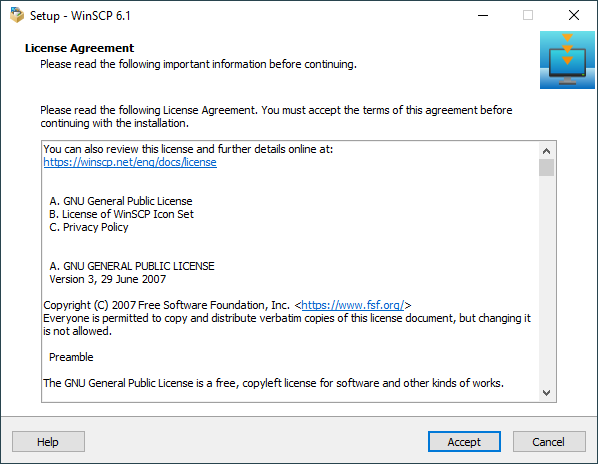Click the scrollbar up arrow
The image size is (598, 464).
547,151
